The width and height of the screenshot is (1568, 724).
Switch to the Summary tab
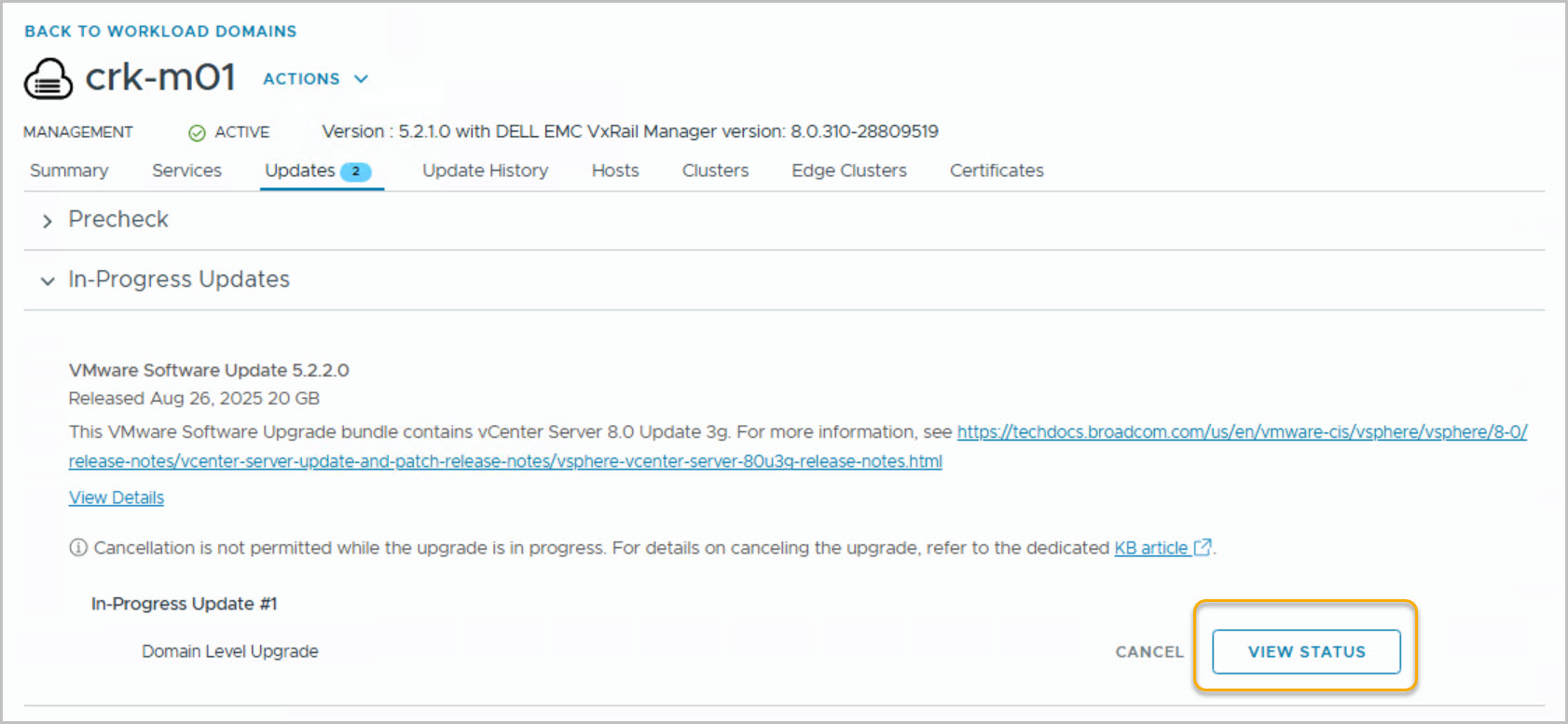pyautogui.click(x=69, y=171)
